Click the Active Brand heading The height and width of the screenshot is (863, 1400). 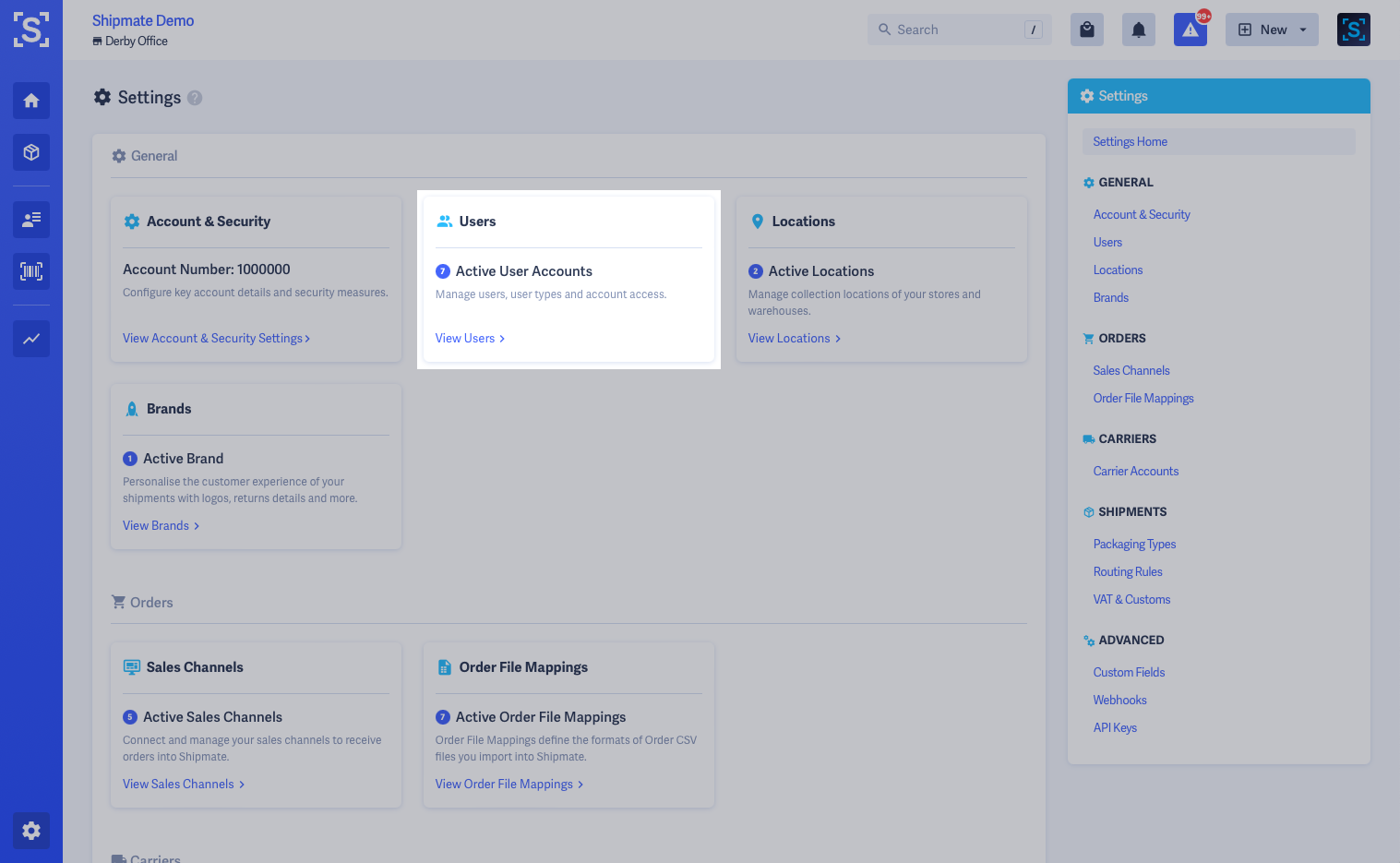(183, 459)
